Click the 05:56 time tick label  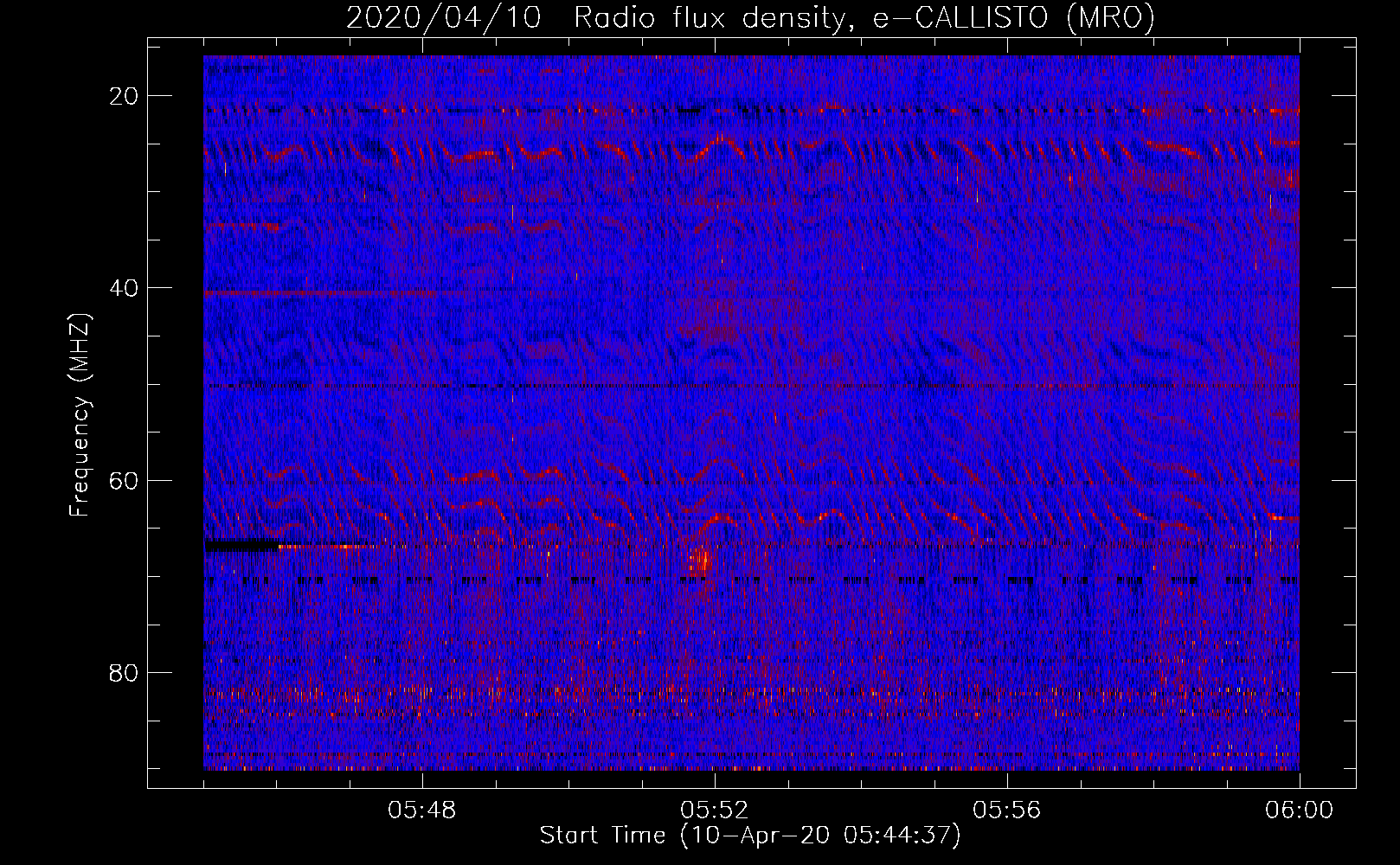tap(1007, 811)
